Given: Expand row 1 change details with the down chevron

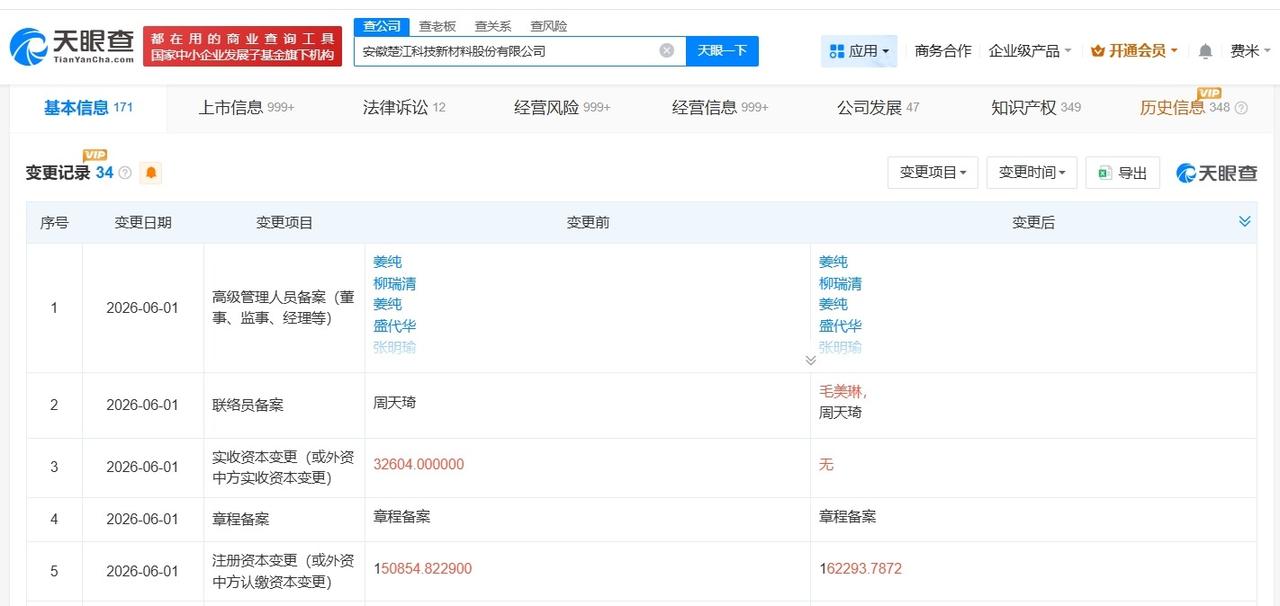Looking at the screenshot, I should 810,360.
